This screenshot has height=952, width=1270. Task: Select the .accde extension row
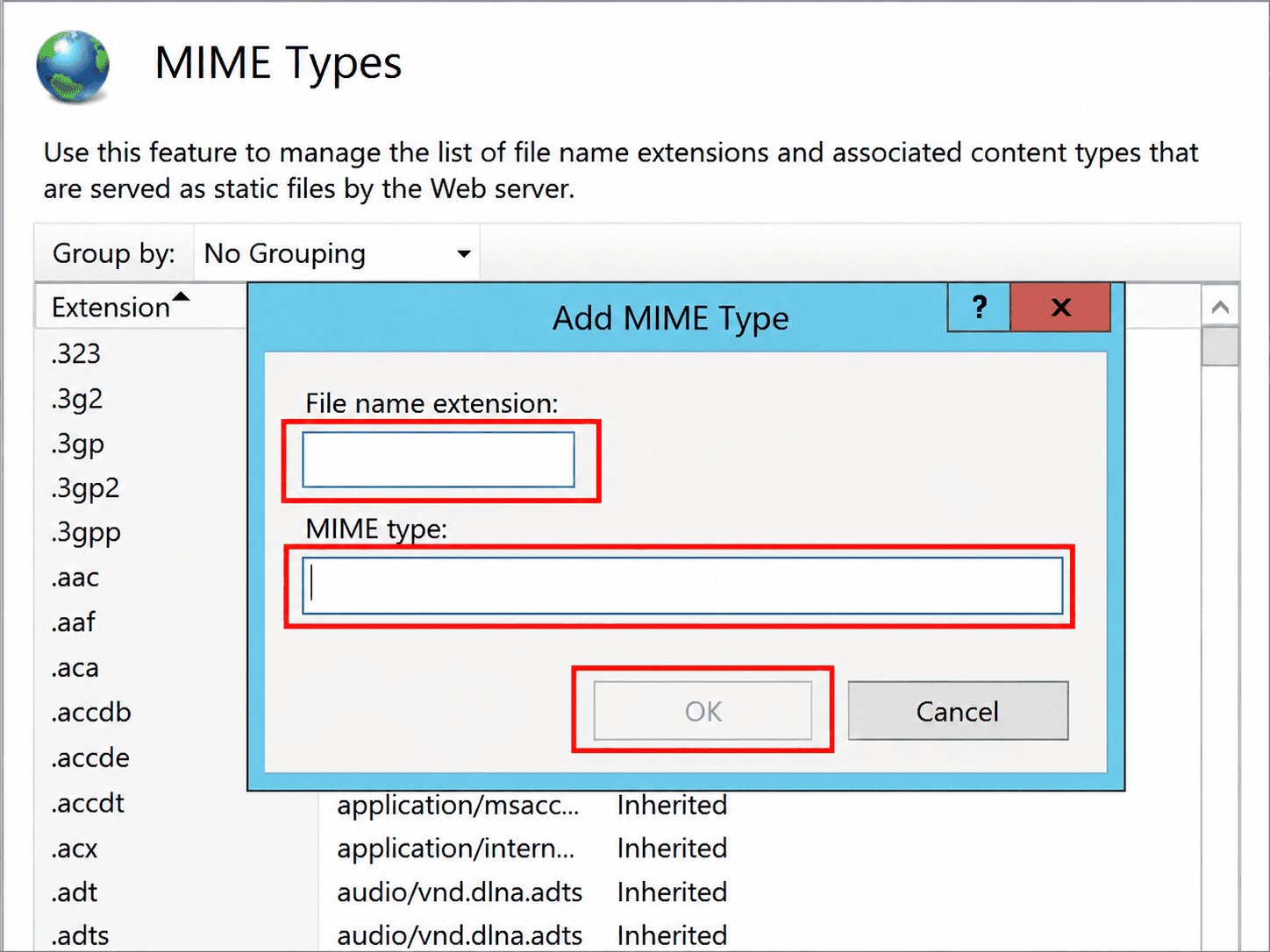pos(89,757)
